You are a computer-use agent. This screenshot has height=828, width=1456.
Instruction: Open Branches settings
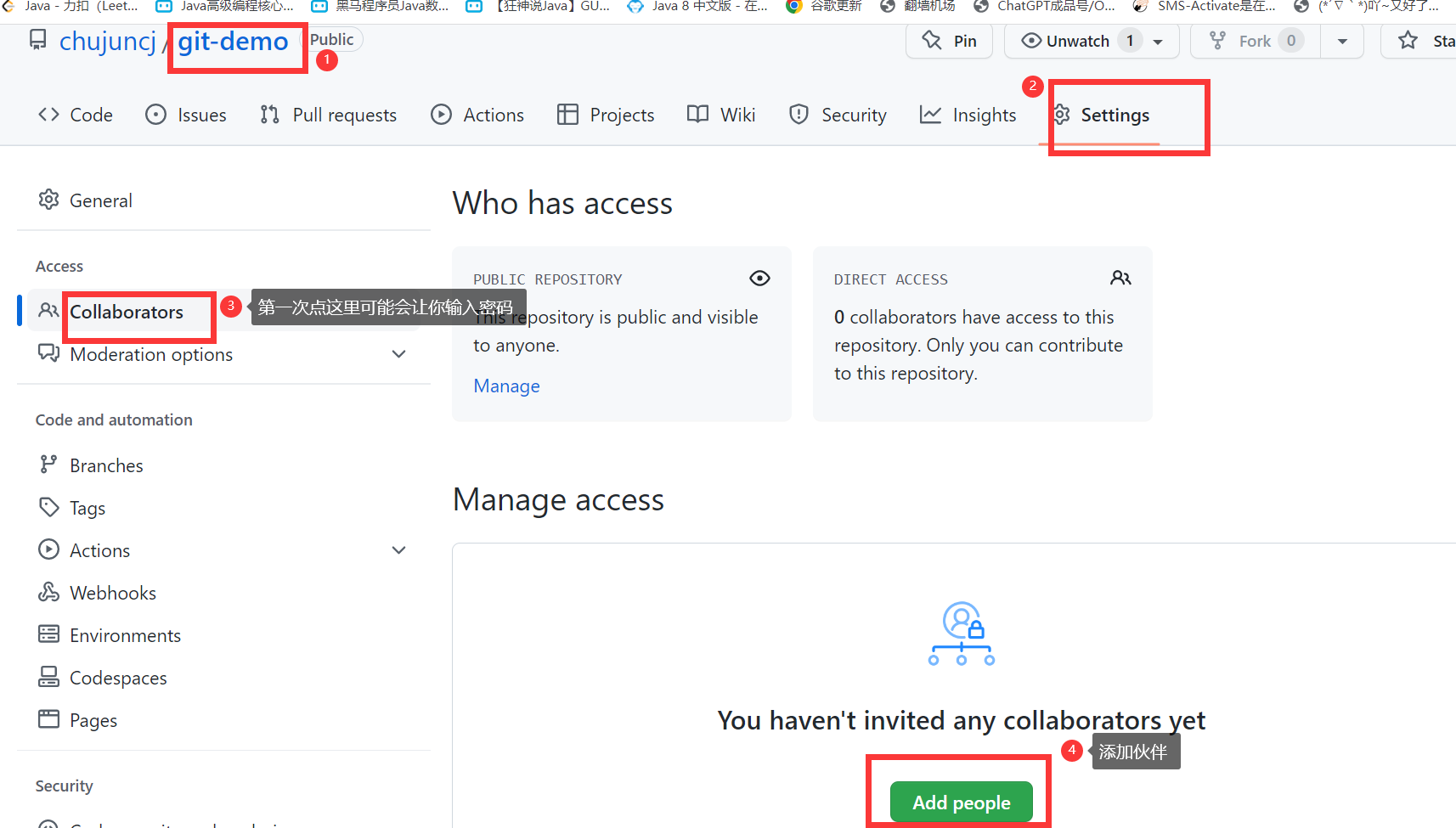coord(224,465)
